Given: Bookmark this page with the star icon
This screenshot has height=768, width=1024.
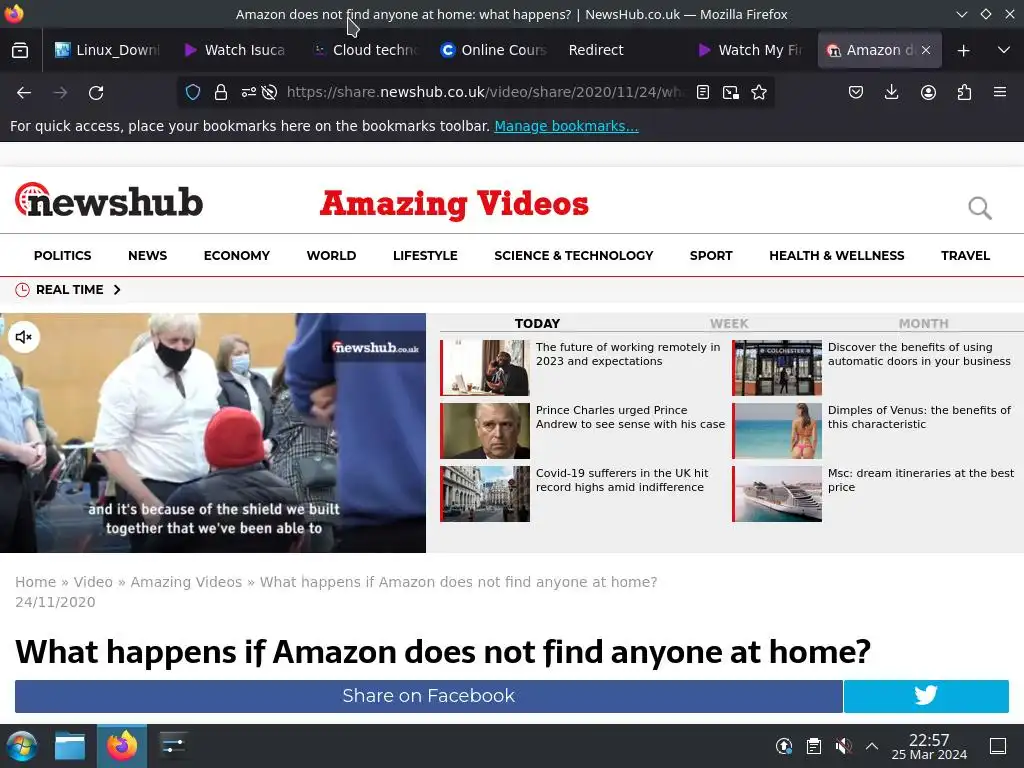Looking at the screenshot, I should [x=759, y=93].
